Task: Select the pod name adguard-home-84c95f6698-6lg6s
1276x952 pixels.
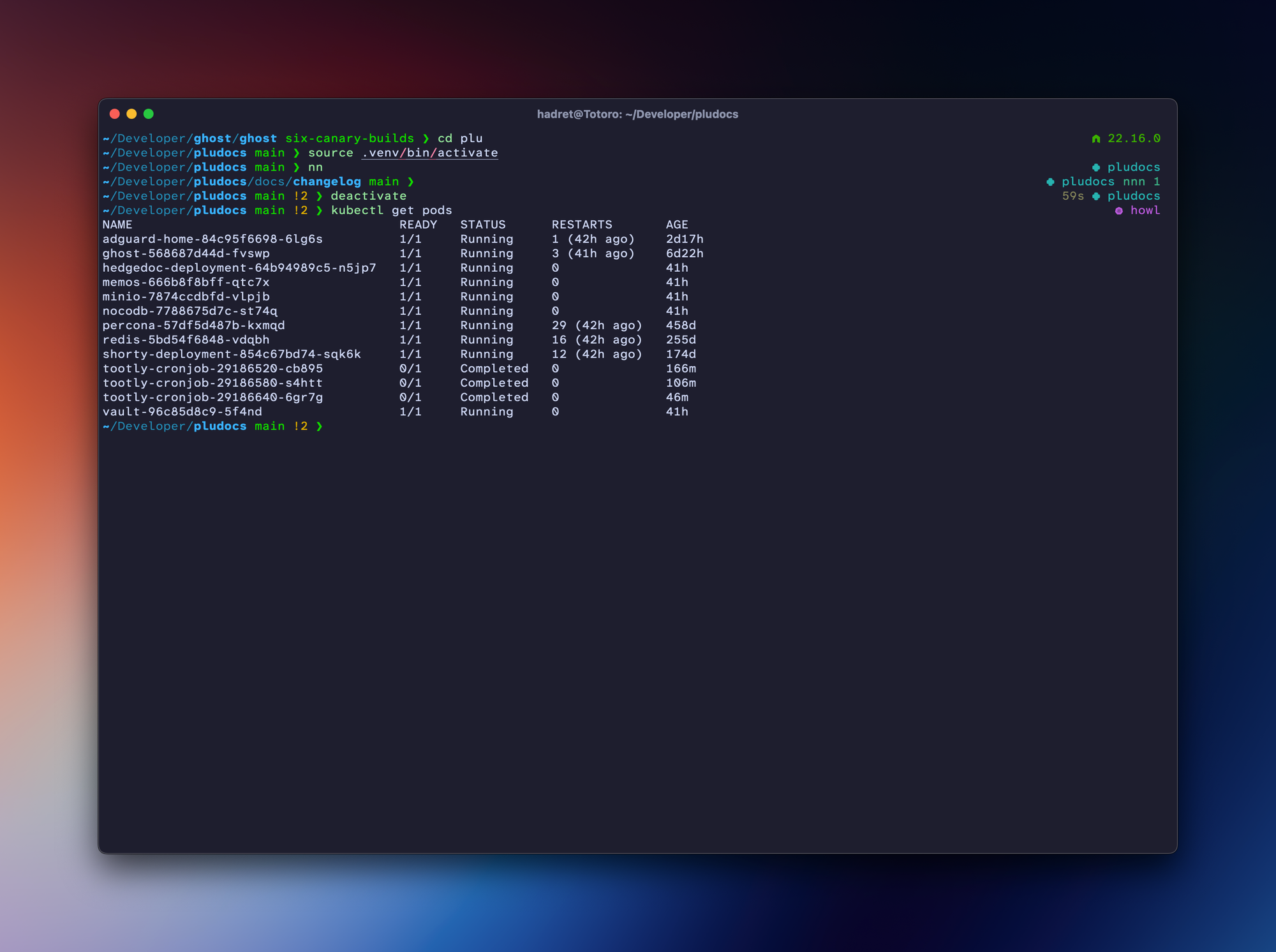Action: coord(212,239)
